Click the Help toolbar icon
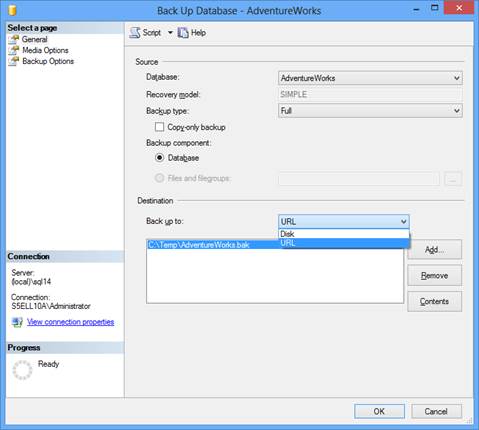 183,33
